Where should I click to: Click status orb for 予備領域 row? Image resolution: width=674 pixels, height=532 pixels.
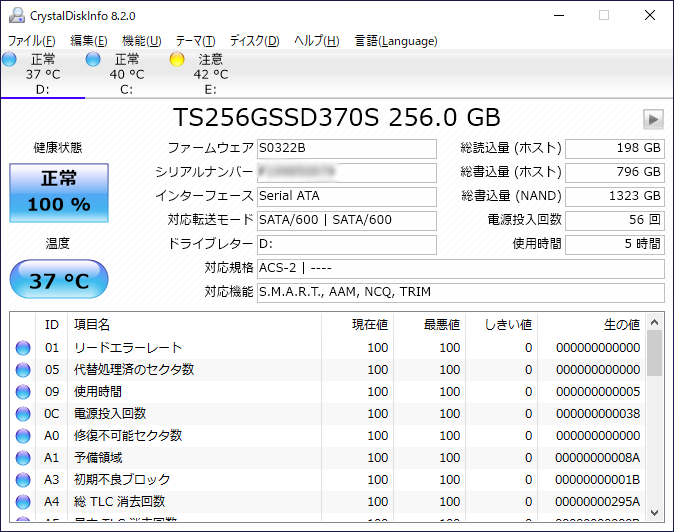click(23, 458)
